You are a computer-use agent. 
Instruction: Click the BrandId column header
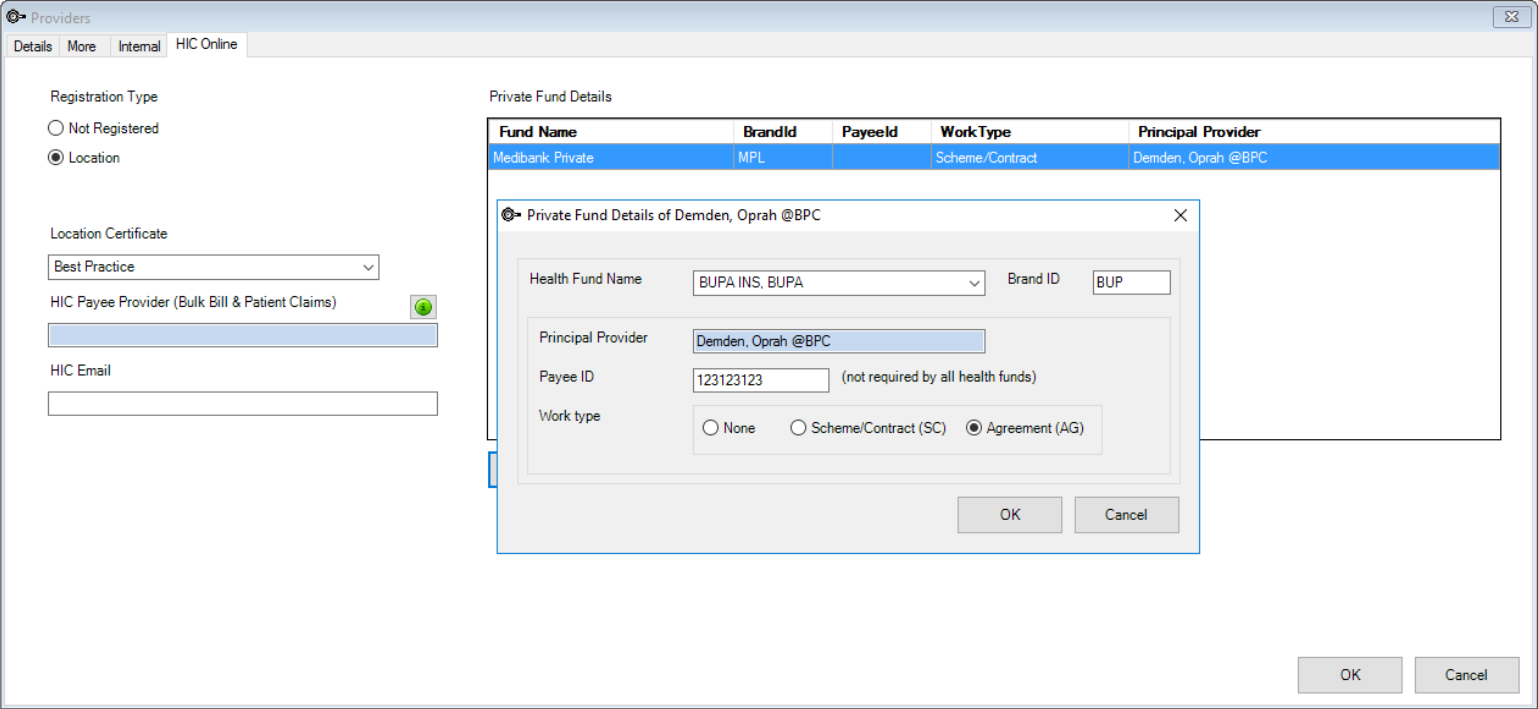(x=783, y=132)
